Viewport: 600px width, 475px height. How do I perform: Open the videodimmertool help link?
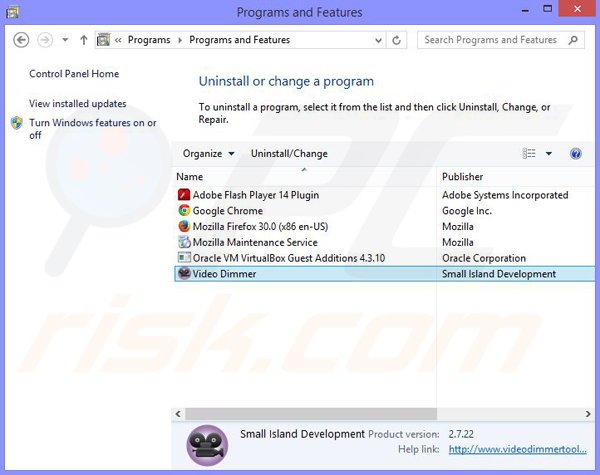(x=517, y=449)
